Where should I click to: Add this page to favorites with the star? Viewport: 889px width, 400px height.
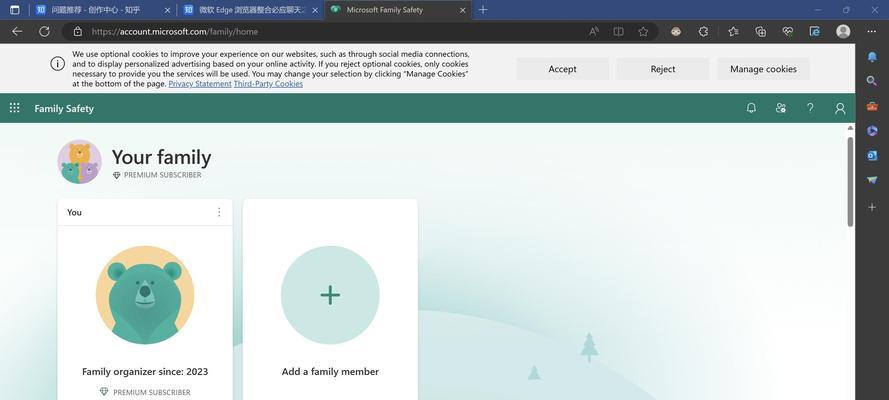pos(643,32)
